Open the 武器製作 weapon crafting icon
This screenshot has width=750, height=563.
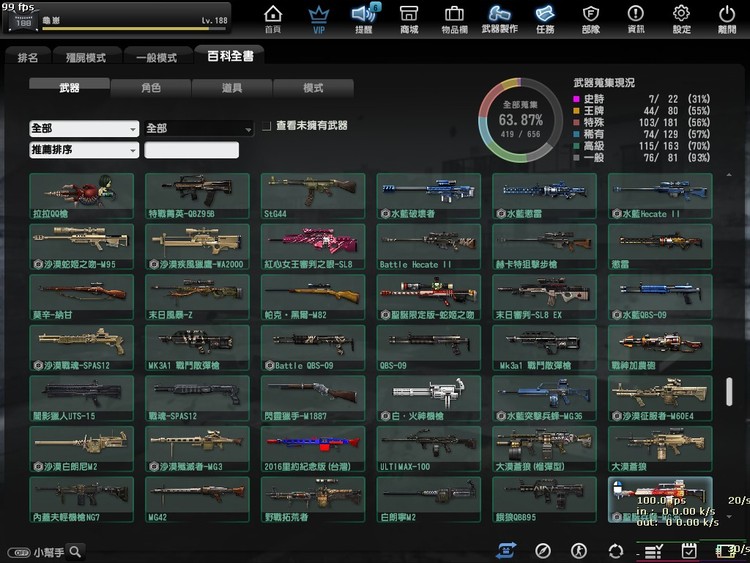point(499,19)
